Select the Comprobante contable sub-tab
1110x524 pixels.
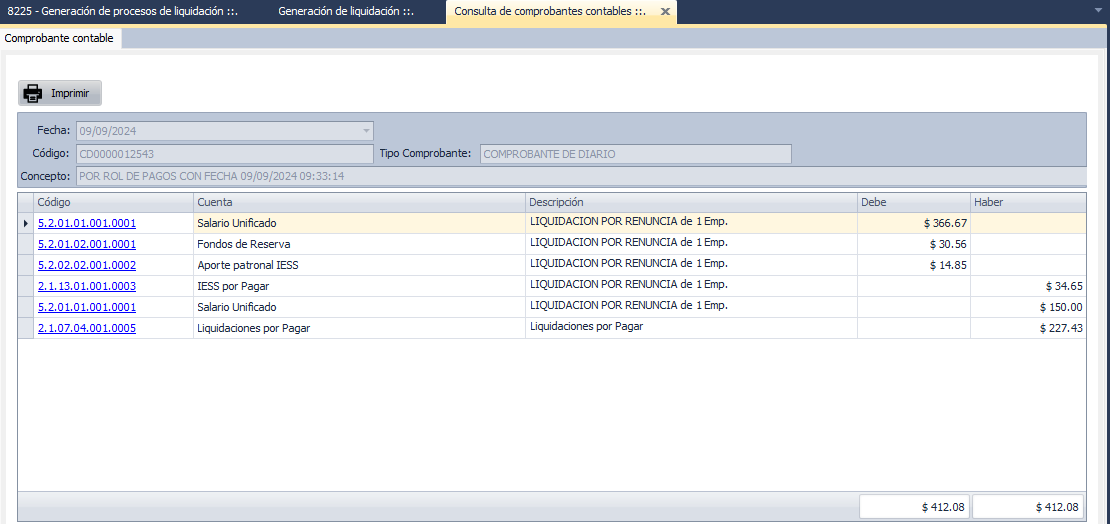[59, 38]
